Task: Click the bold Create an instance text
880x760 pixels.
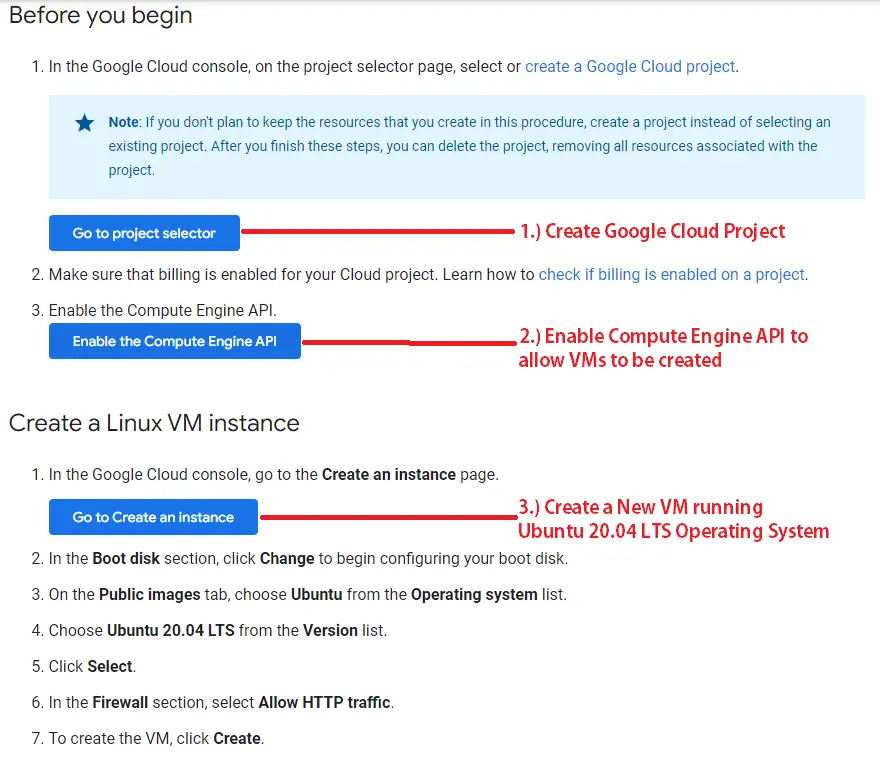Action: point(388,475)
